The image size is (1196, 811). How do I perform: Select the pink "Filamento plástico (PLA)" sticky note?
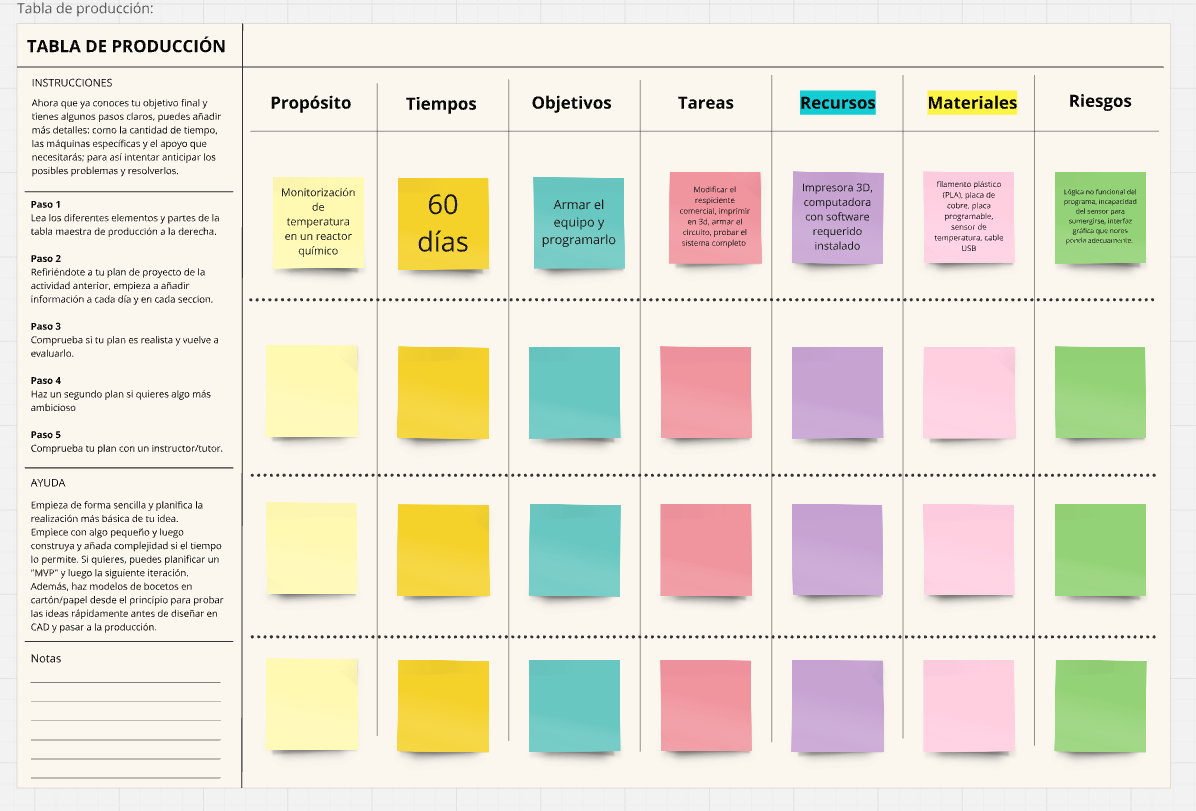(x=966, y=216)
